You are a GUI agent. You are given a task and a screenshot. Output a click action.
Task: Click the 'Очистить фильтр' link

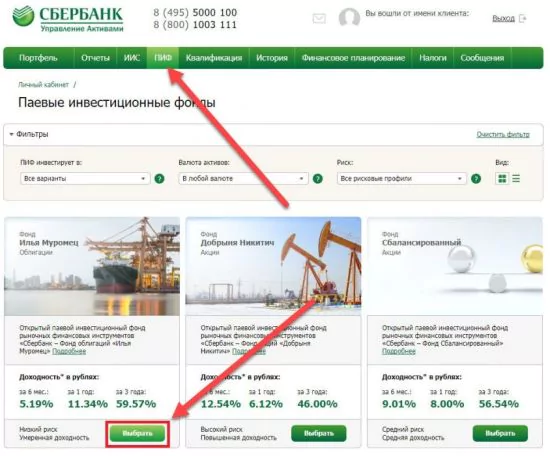coord(503,134)
